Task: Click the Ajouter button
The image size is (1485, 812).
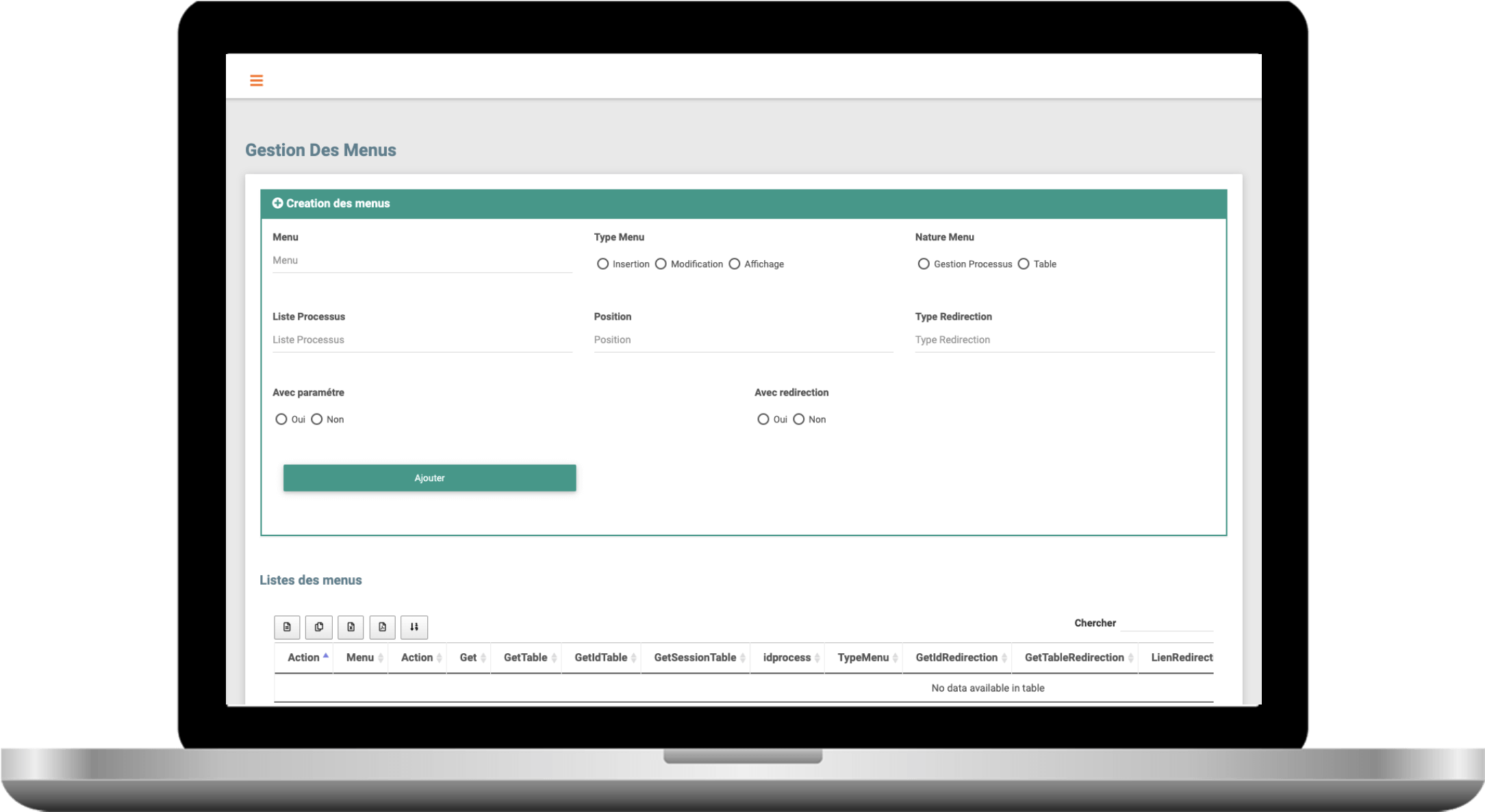Action: pos(429,478)
